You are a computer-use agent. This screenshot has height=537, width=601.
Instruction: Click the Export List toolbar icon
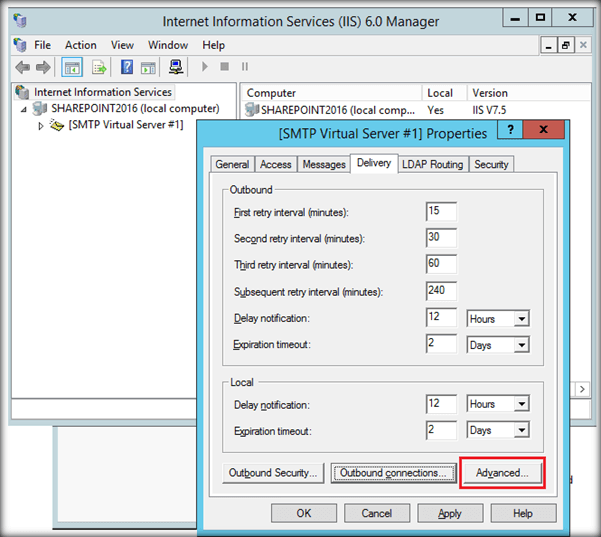point(99,67)
